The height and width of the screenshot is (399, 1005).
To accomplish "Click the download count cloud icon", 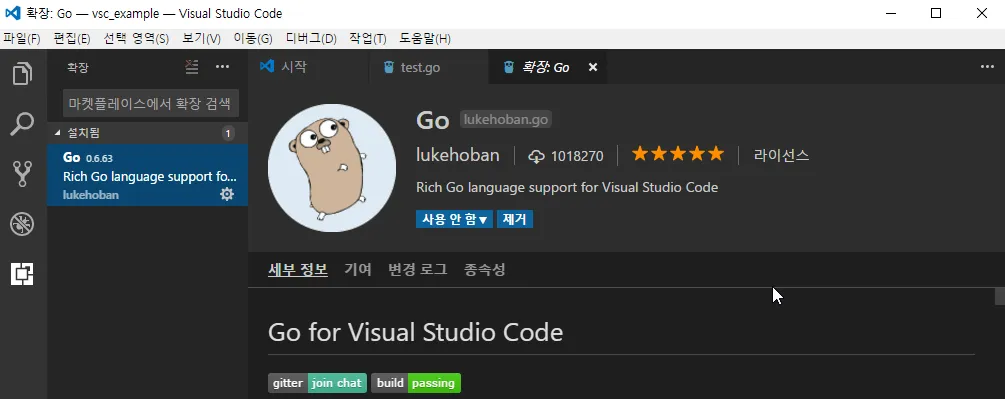I will point(536,156).
